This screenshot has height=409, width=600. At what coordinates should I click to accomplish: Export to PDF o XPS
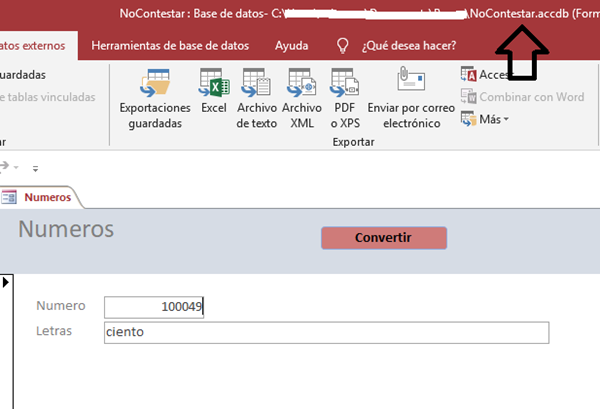point(344,98)
